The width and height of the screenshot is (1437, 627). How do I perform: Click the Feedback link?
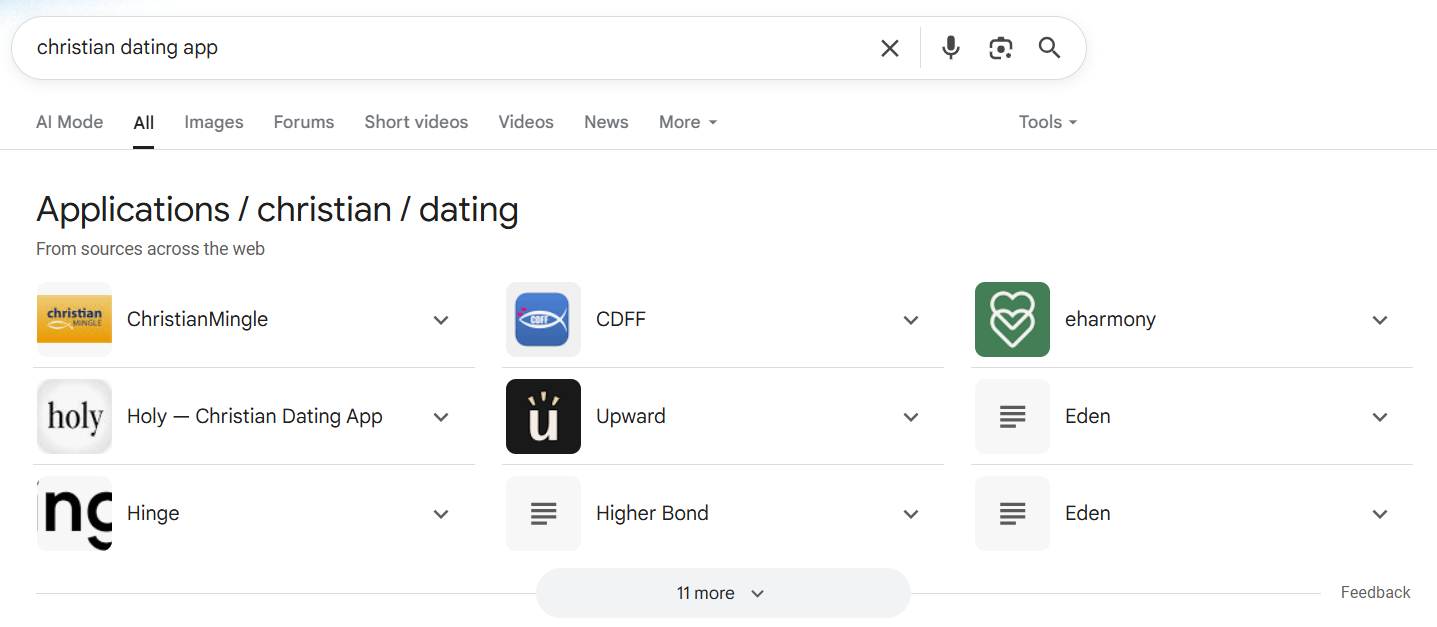(x=1375, y=593)
